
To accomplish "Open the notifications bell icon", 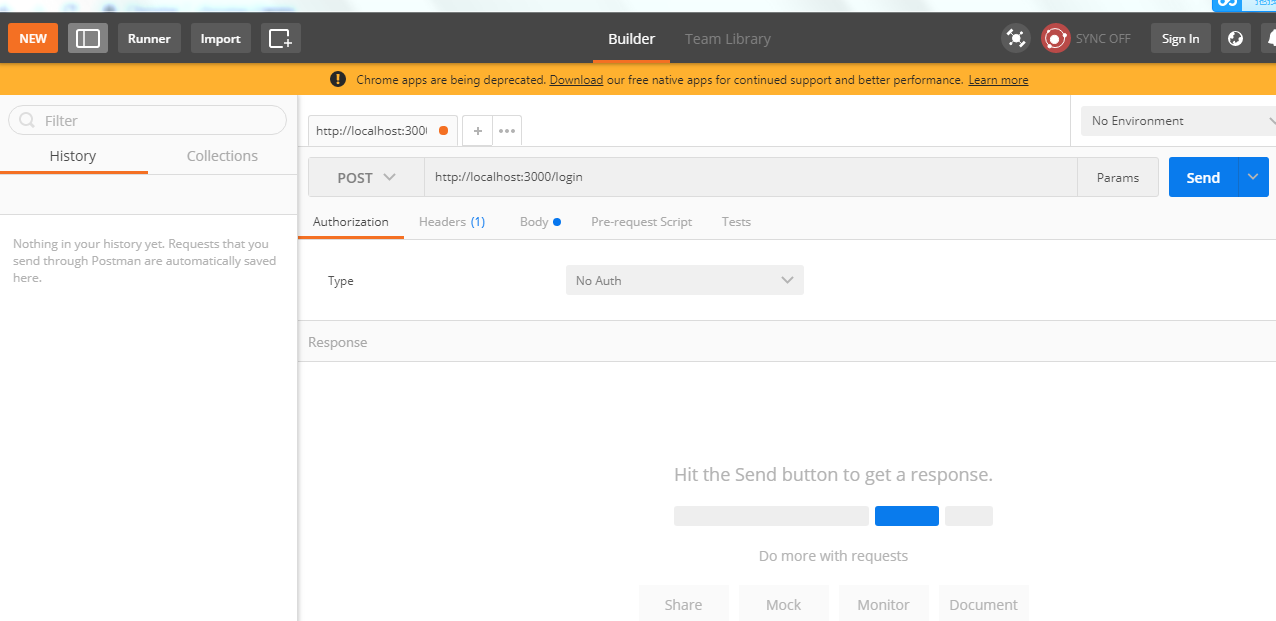I will pyautogui.click(x=1270, y=38).
